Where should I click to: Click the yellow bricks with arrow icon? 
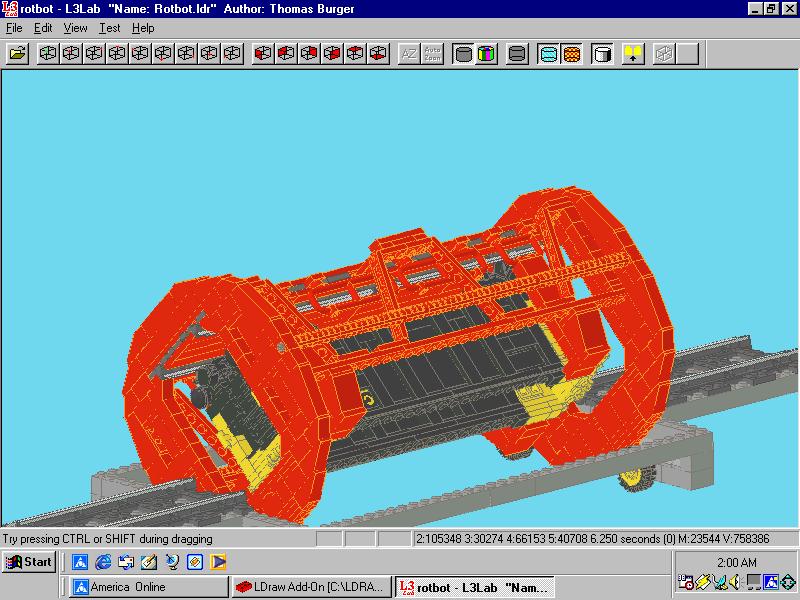coord(633,54)
